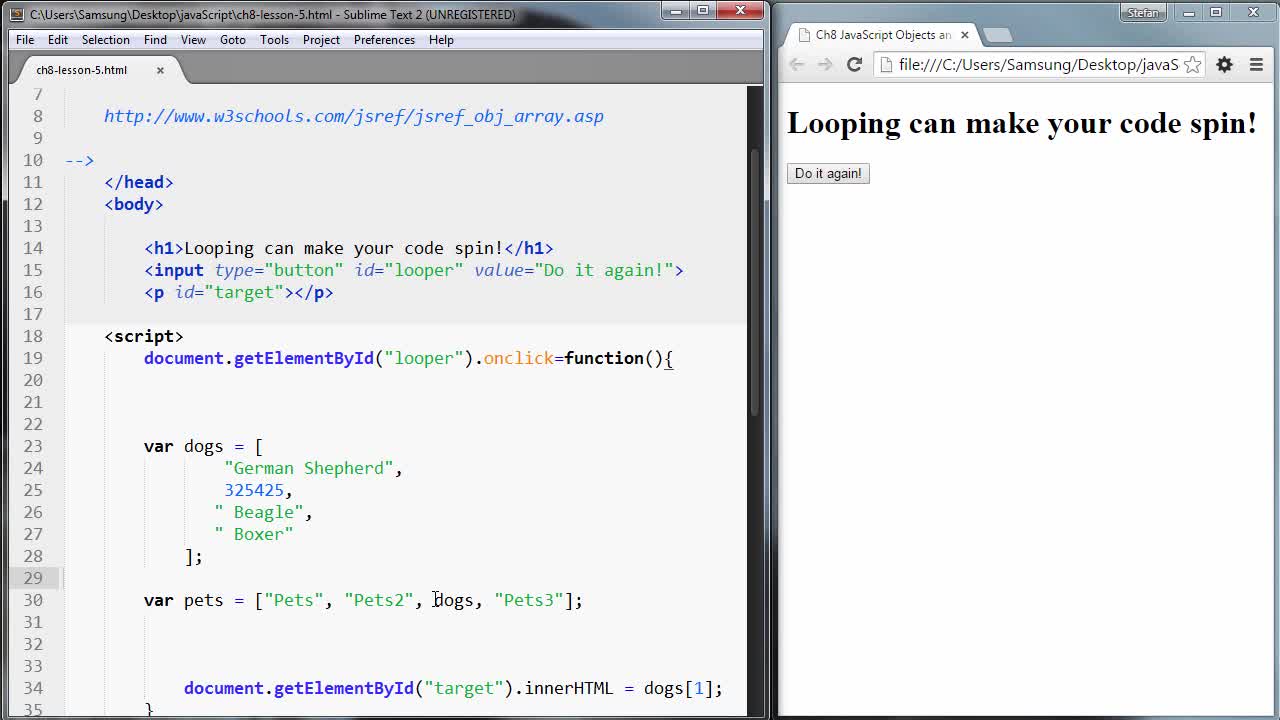The image size is (1280, 720).
Task: Click the "Pets3" string on line 30
Action: click(529, 600)
